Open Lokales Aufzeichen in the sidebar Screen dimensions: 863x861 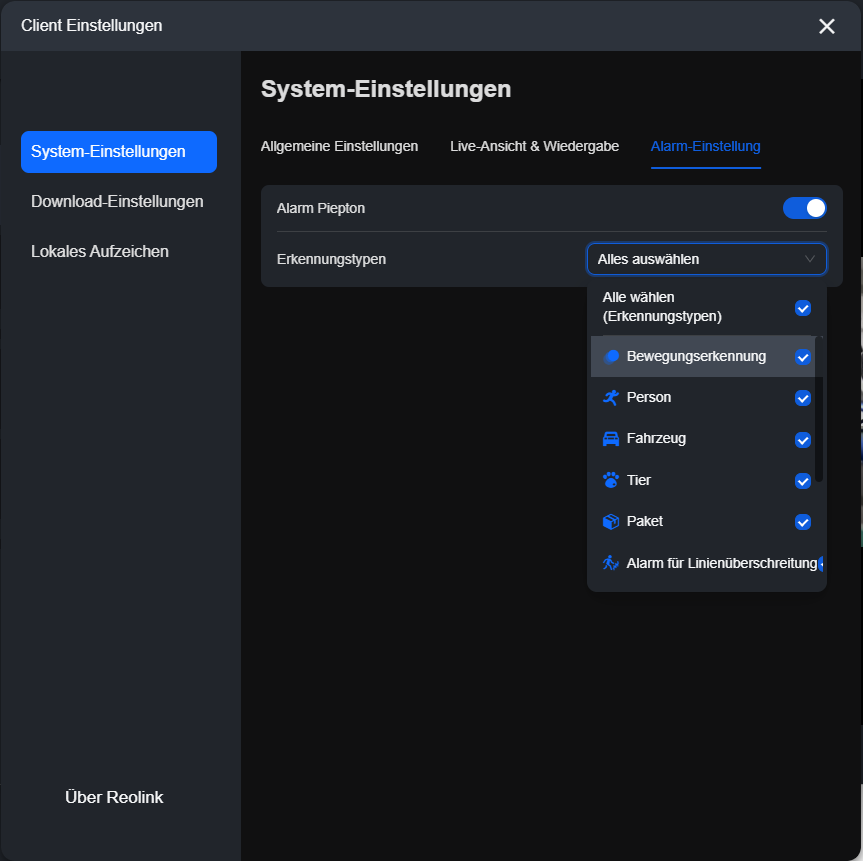(x=100, y=252)
